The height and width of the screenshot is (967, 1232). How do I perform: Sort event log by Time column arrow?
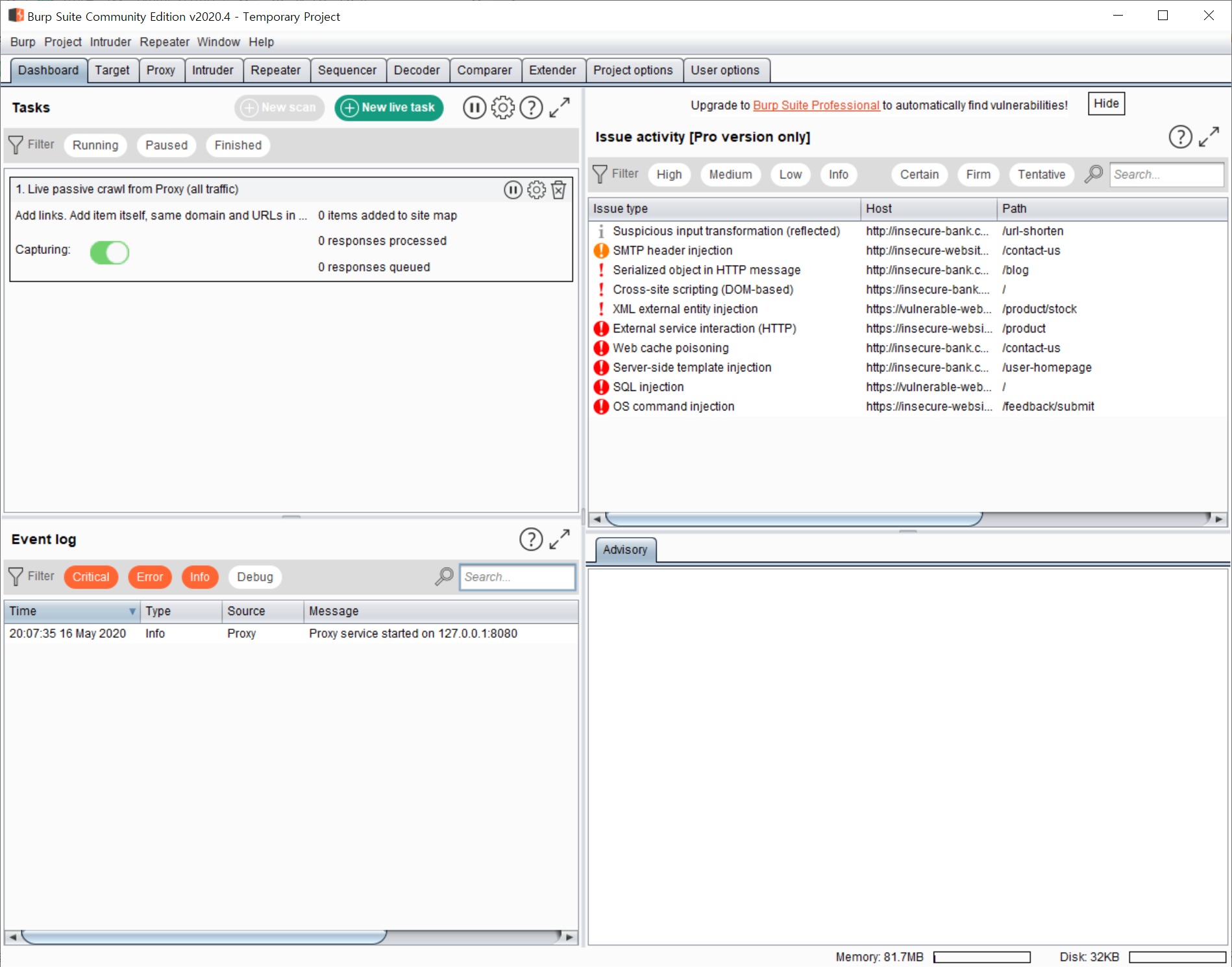132,611
